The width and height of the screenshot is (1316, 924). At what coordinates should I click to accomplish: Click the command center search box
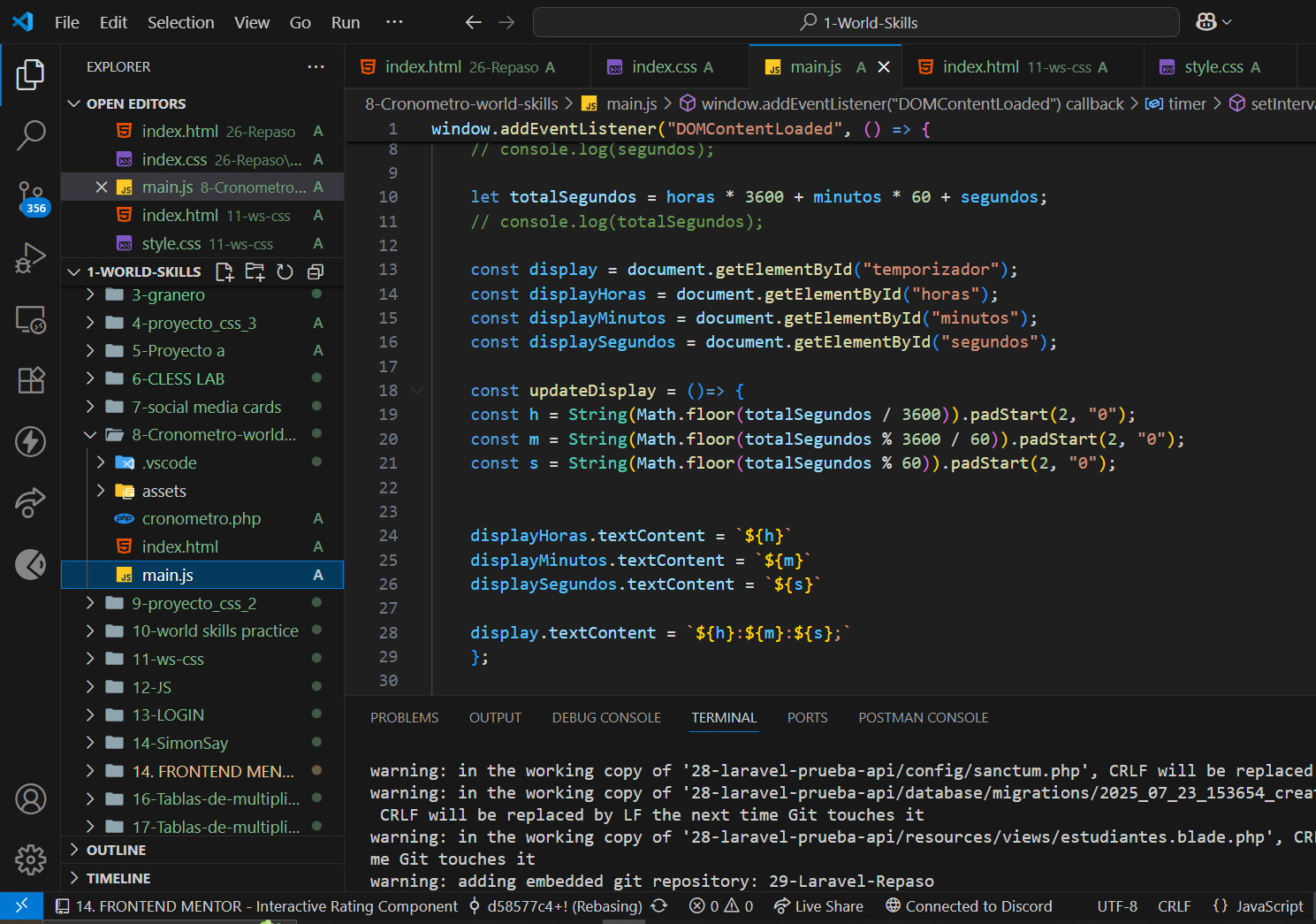coord(856,23)
